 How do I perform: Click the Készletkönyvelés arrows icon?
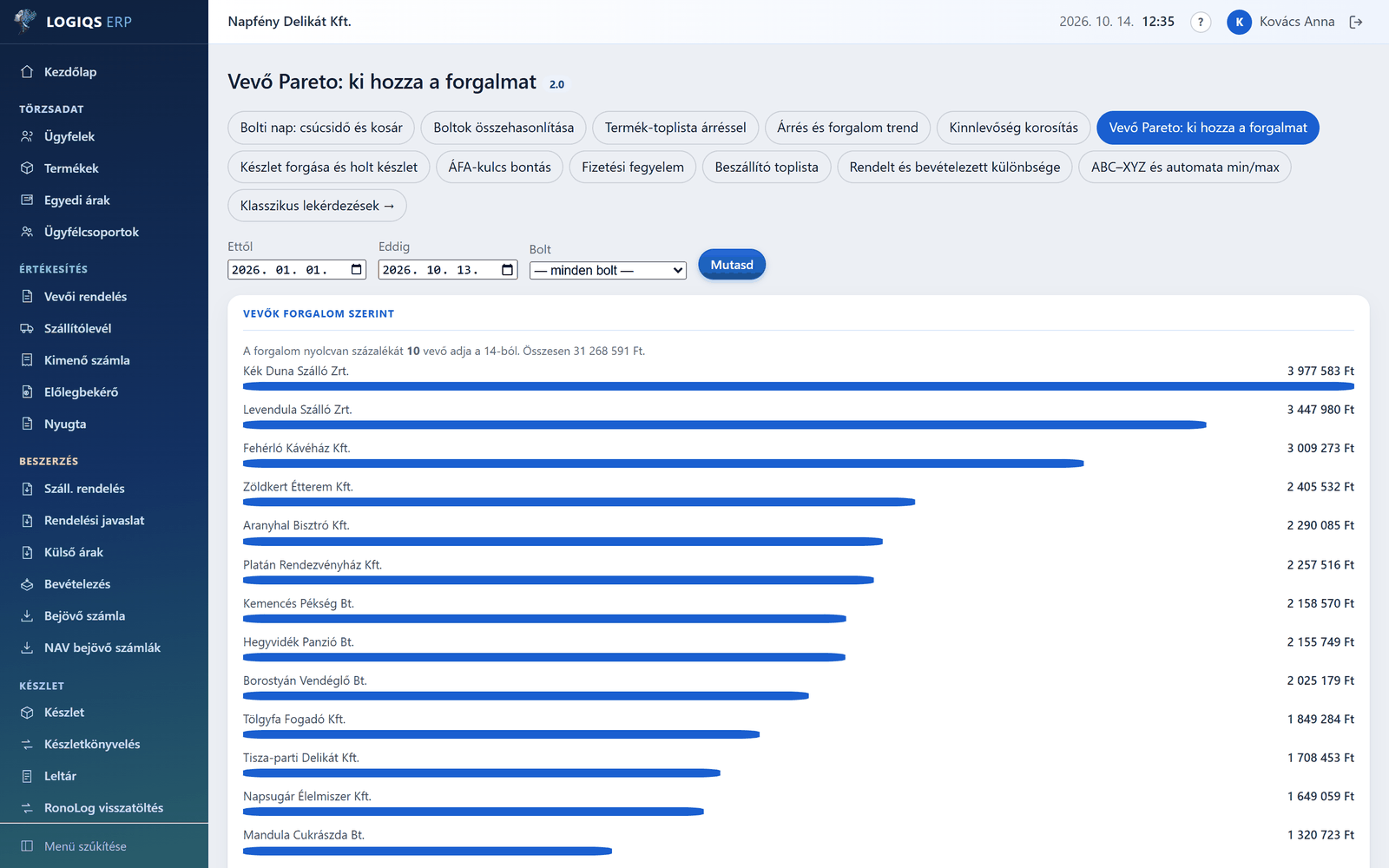(27, 745)
